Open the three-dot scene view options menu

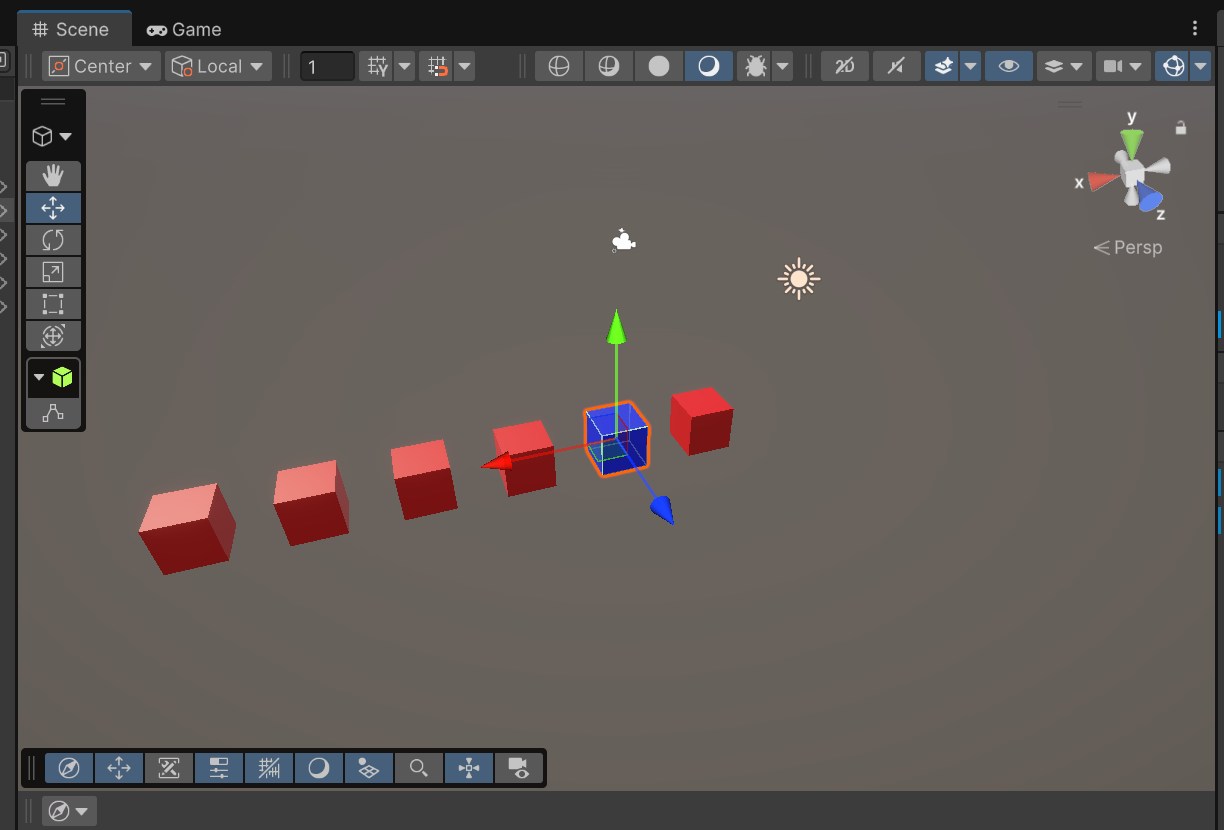coord(1194,28)
